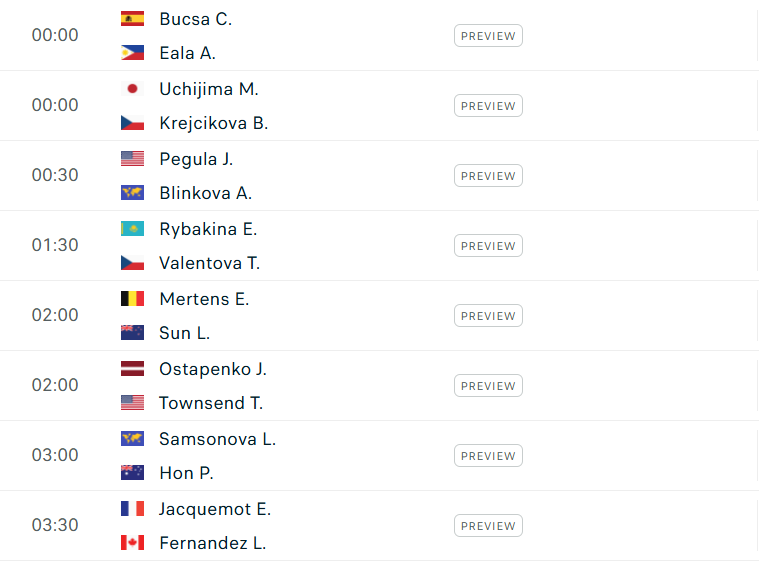Image resolution: width=759 pixels, height=563 pixels.
Task: Click the Philippines flag next to Eala A.
Action: 132,54
